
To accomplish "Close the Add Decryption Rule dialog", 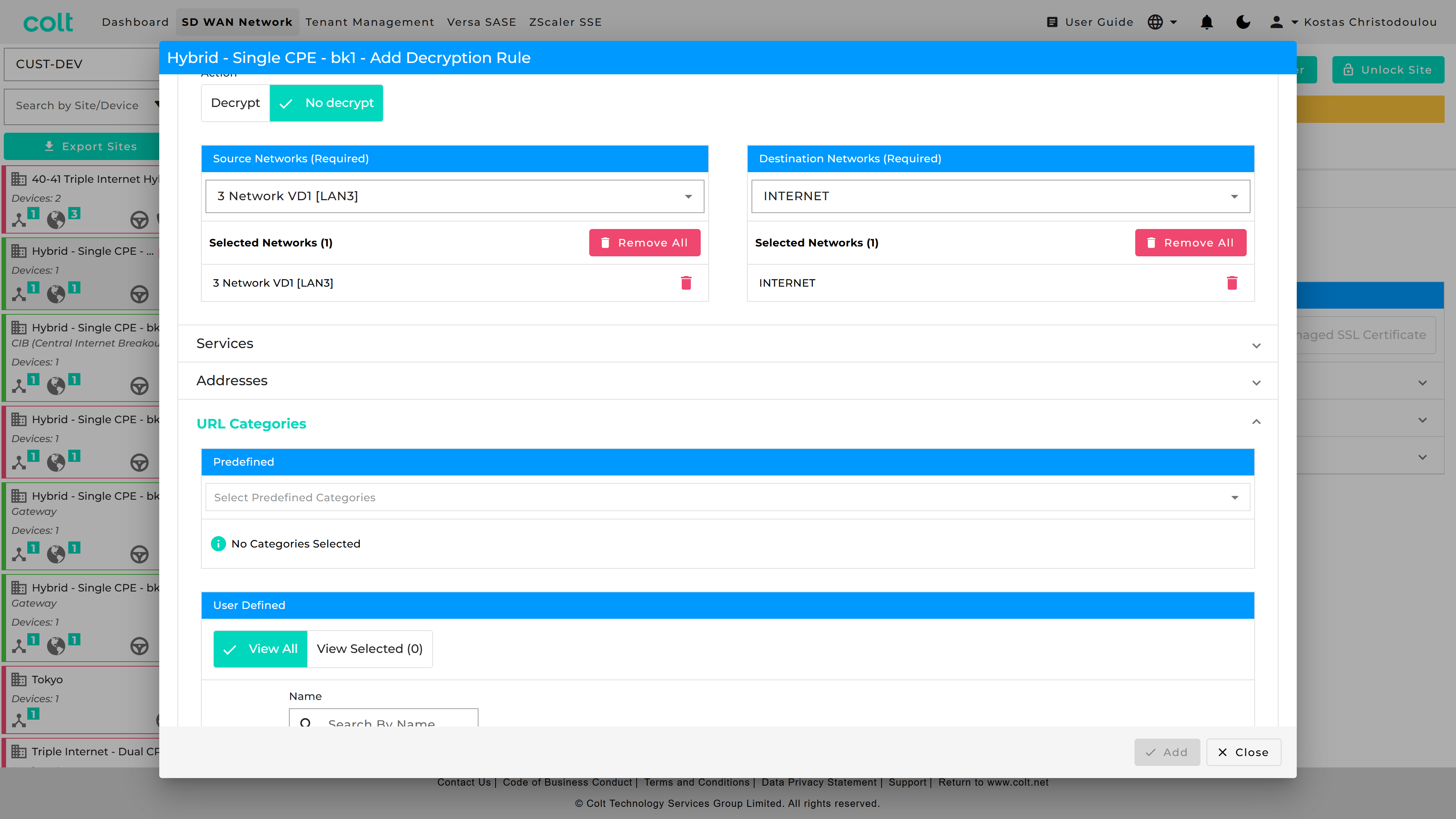I will tap(1244, 752).
